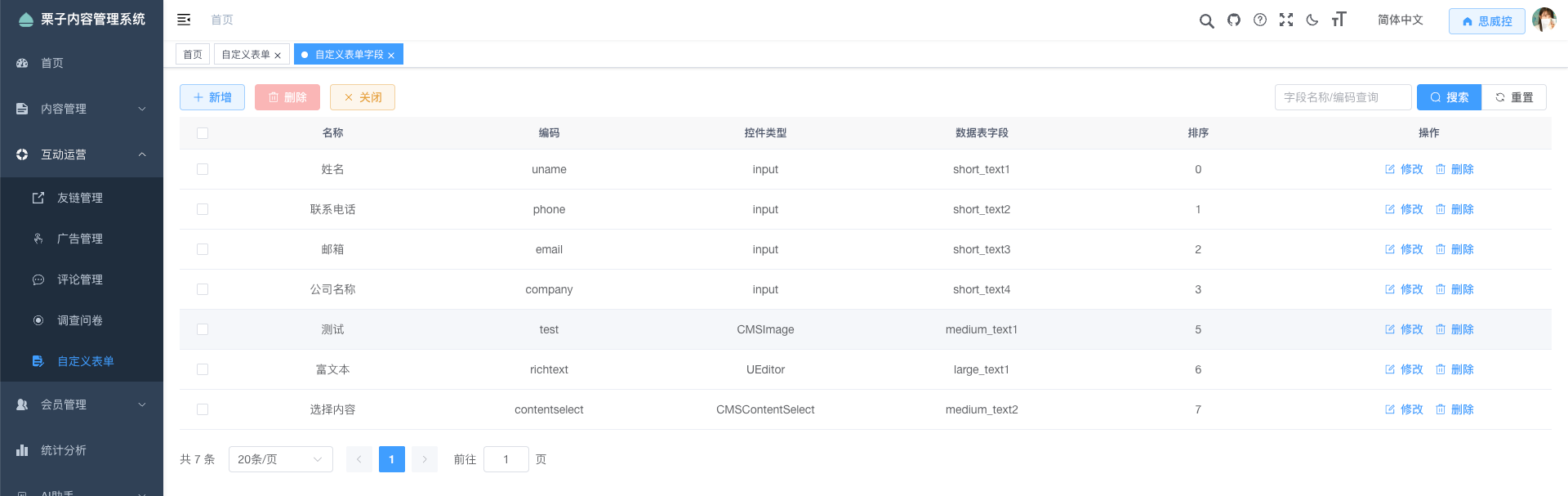The width and height of the screenshot is (1568, 496).
Task: Collapse the 互动运营 sidebar menu
Action: 82,154
